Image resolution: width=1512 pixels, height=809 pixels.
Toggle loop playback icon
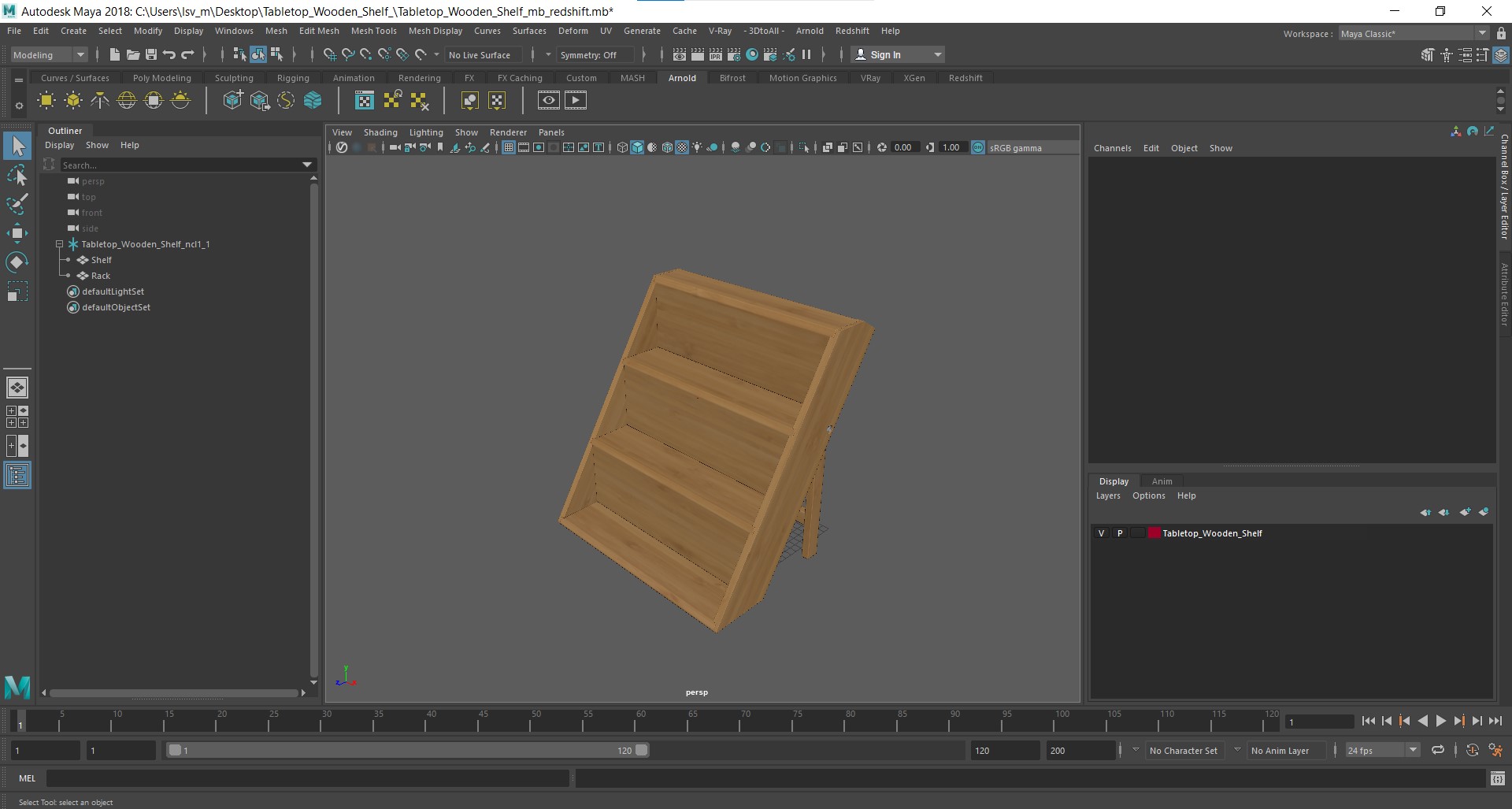click(x=1438, y=750)
